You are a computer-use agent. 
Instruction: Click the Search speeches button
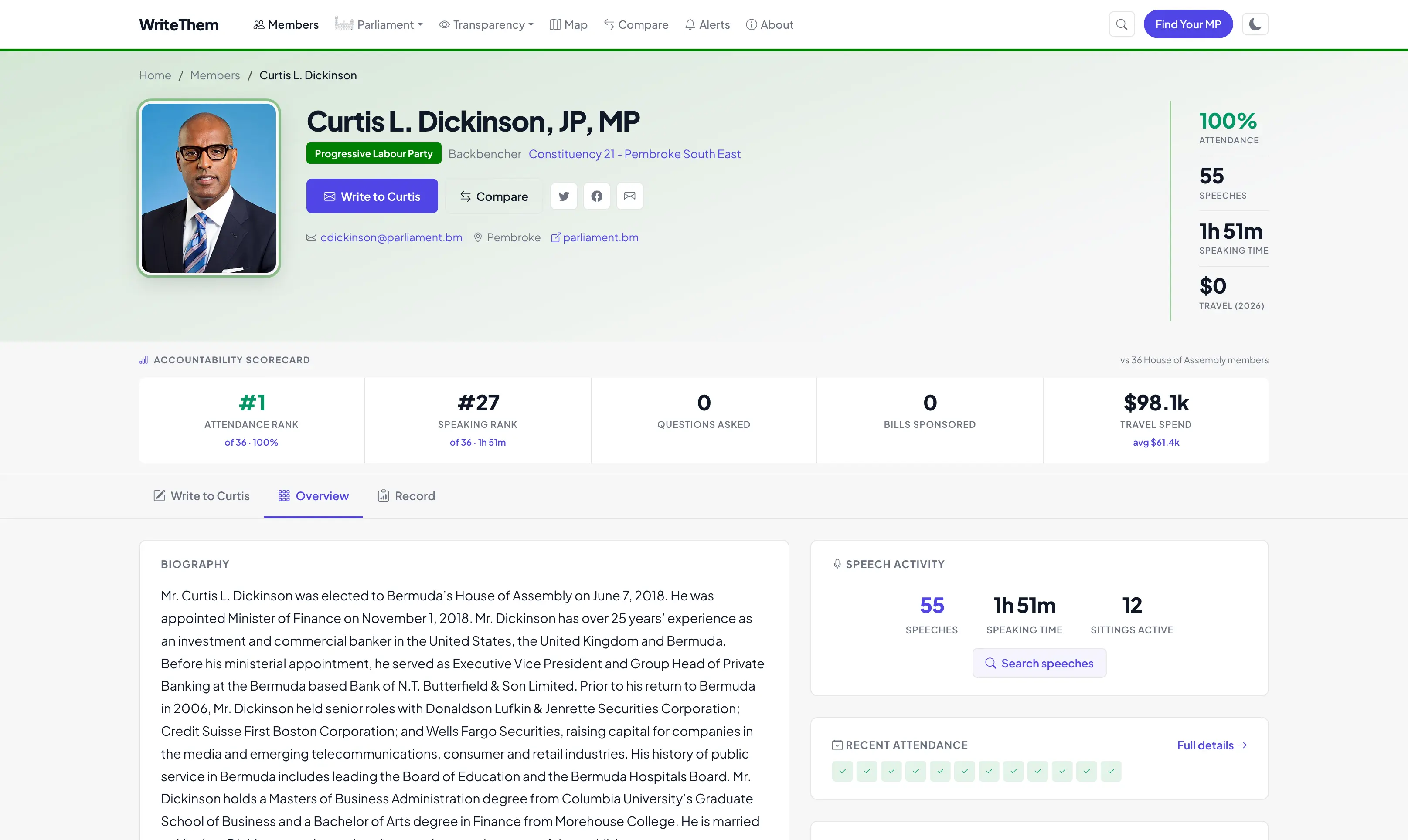(1039, 664)
